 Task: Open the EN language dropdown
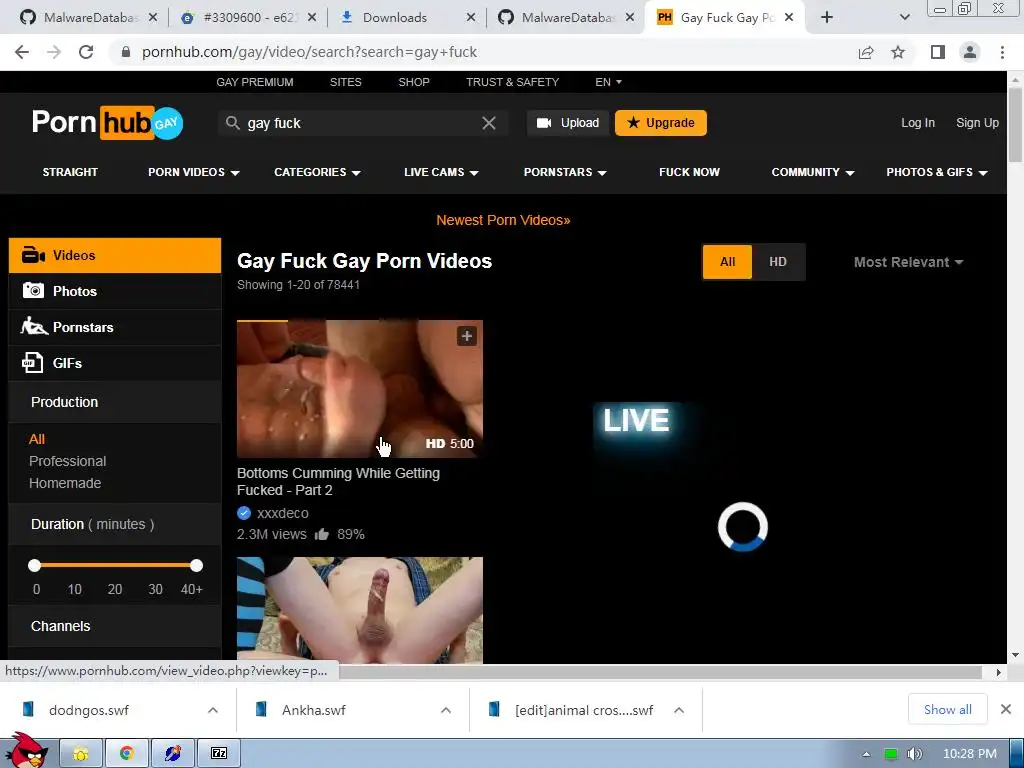coord(608,82)
